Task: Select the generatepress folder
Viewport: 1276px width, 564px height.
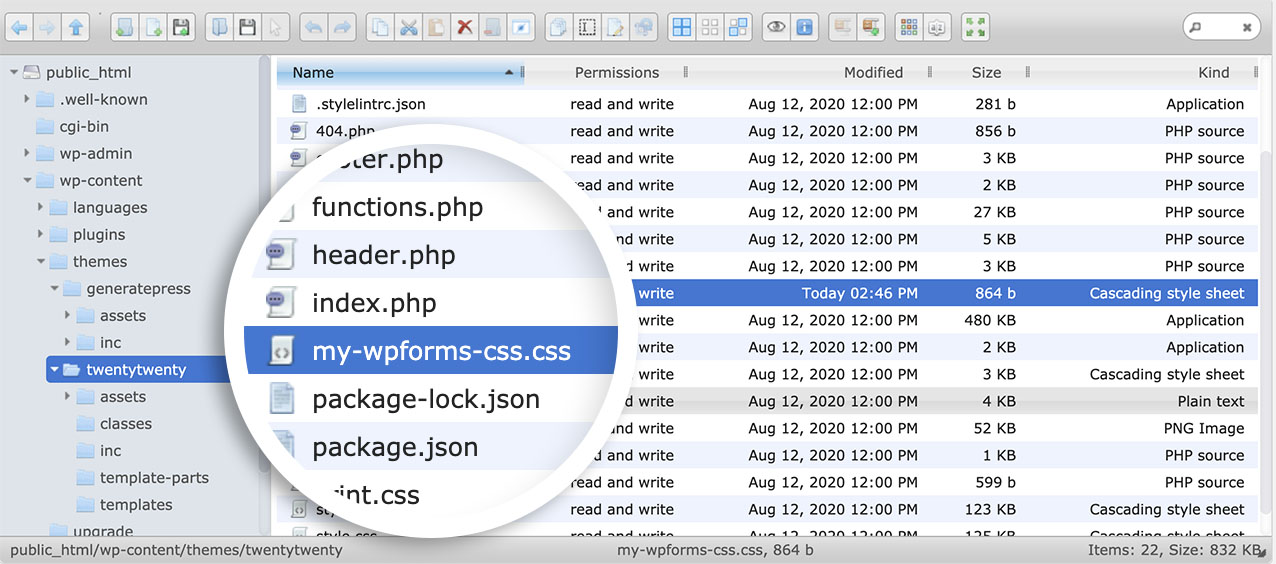Action: (138, 288)
